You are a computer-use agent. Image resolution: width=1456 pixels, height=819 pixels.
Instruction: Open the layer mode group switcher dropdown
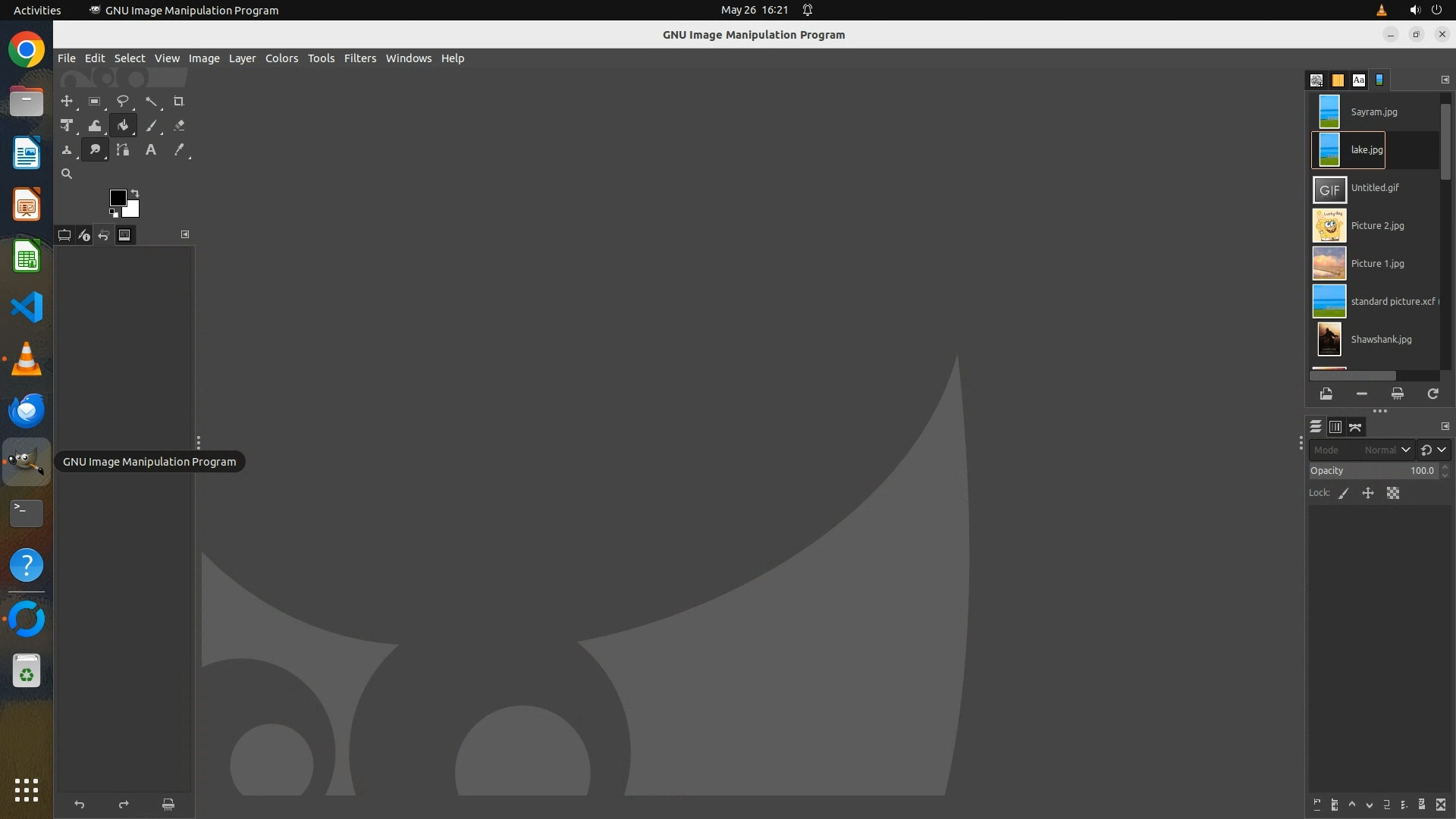point(1433,450)
